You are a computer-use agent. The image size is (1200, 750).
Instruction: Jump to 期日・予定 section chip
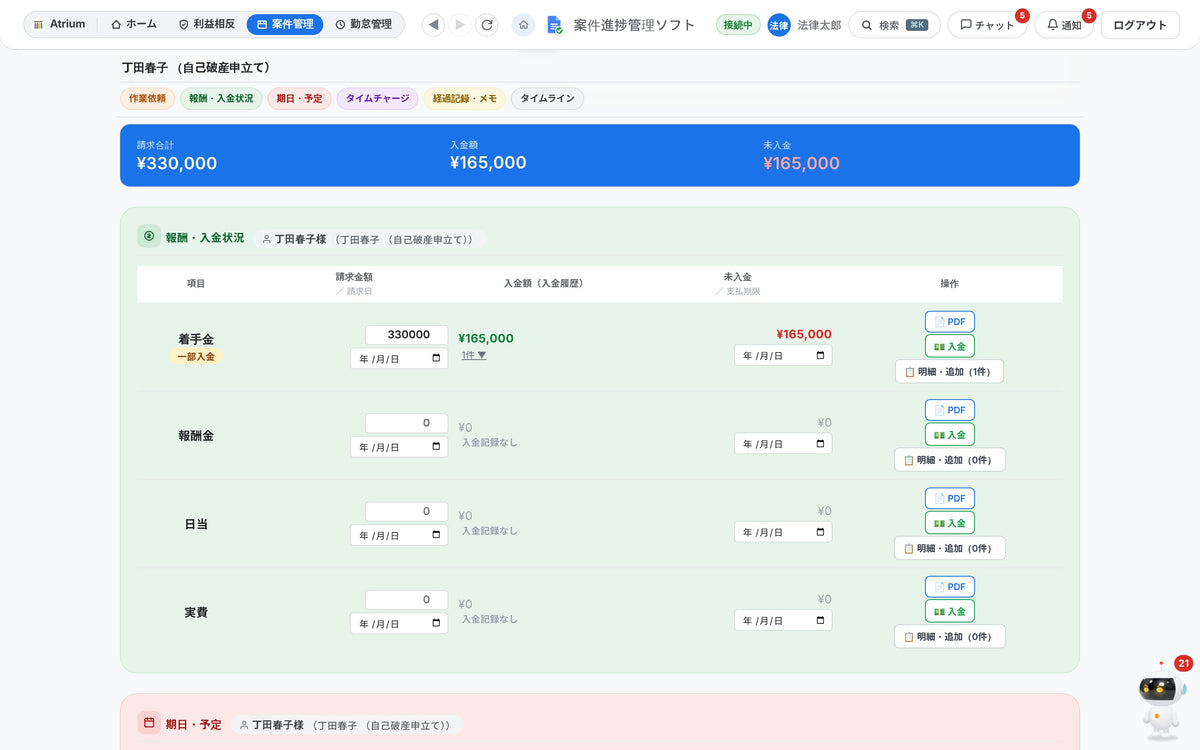click(299, 99)
